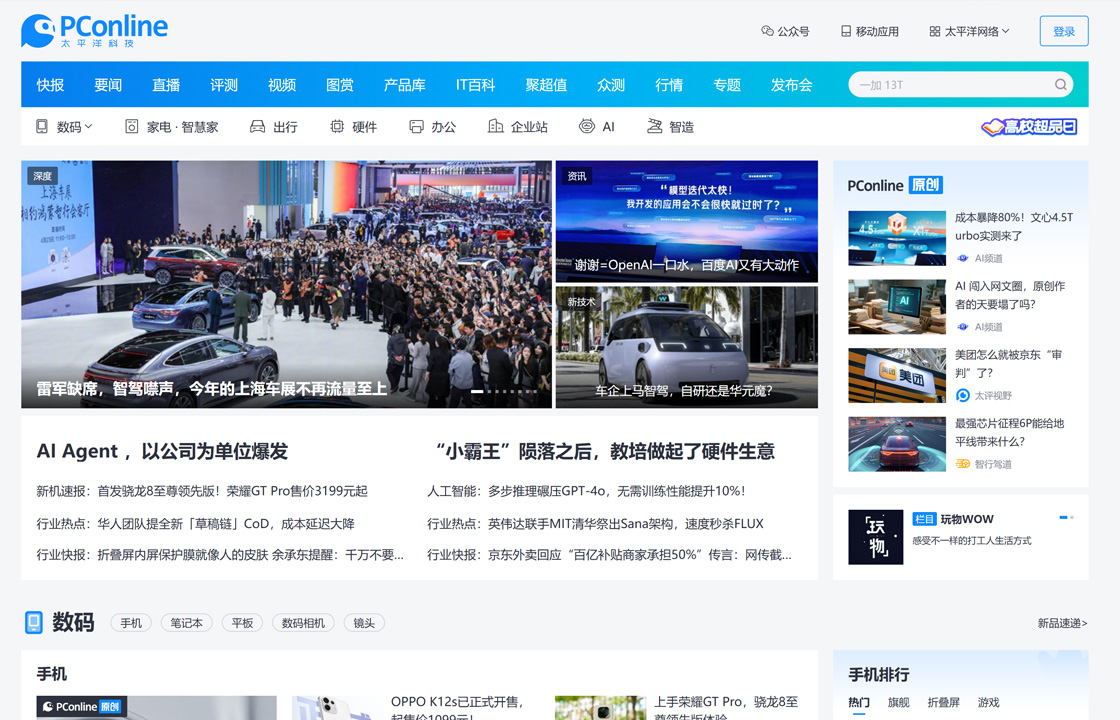The height and width of the screenshot is (720, 1120).
Task: Open the 镜头 category tag
Action: 364,623
